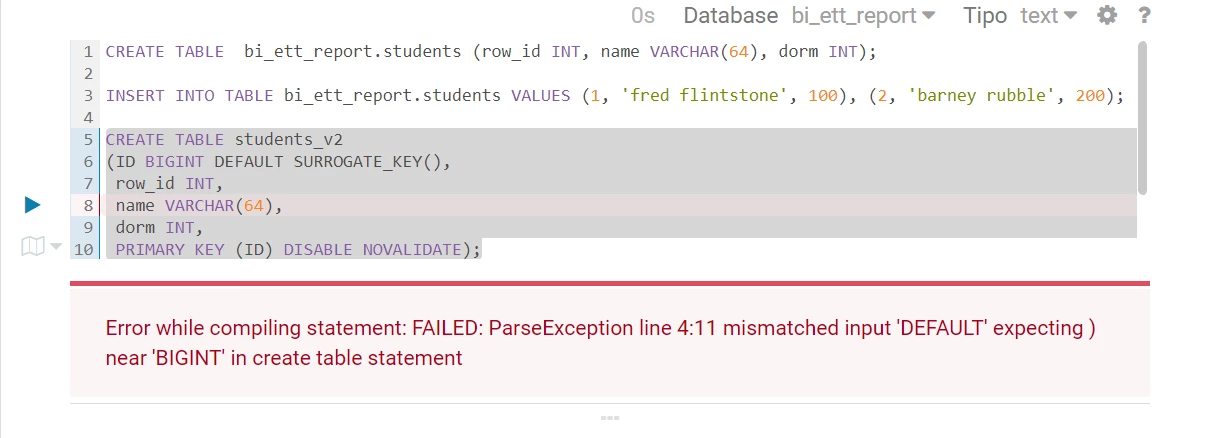This screenshot has width=1216, height=438.
Task: Select line number 10 in the gutter
Action: pos(86,250)
